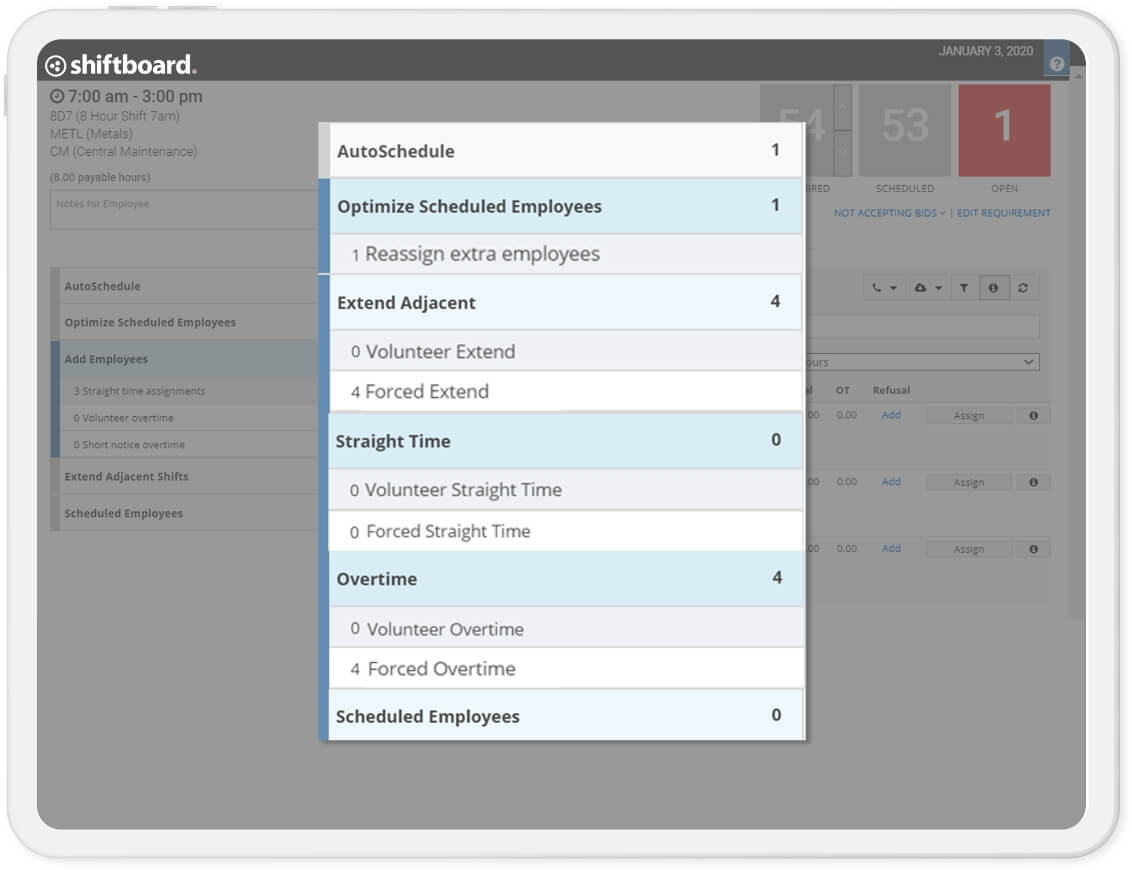Refresh the employee list with the refresh icon

click(x=1023, y=288)
